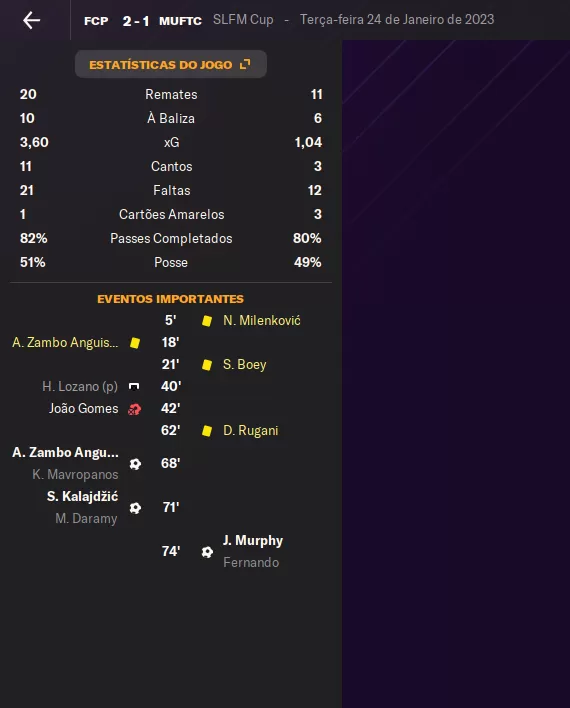Screen dimensions: 570x708
Task: Click the popout icon beside Estatísticas do Jogo
Action: click(245, 64)
